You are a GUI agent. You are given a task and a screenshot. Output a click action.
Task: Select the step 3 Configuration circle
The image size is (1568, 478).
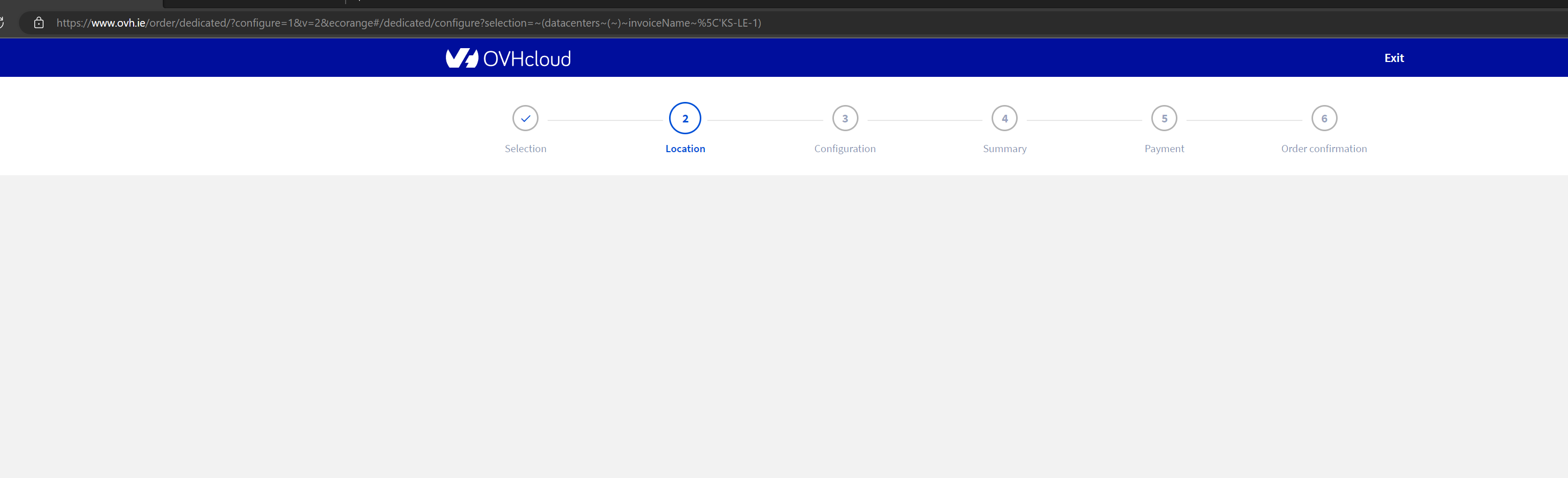[x=845, y=118]
